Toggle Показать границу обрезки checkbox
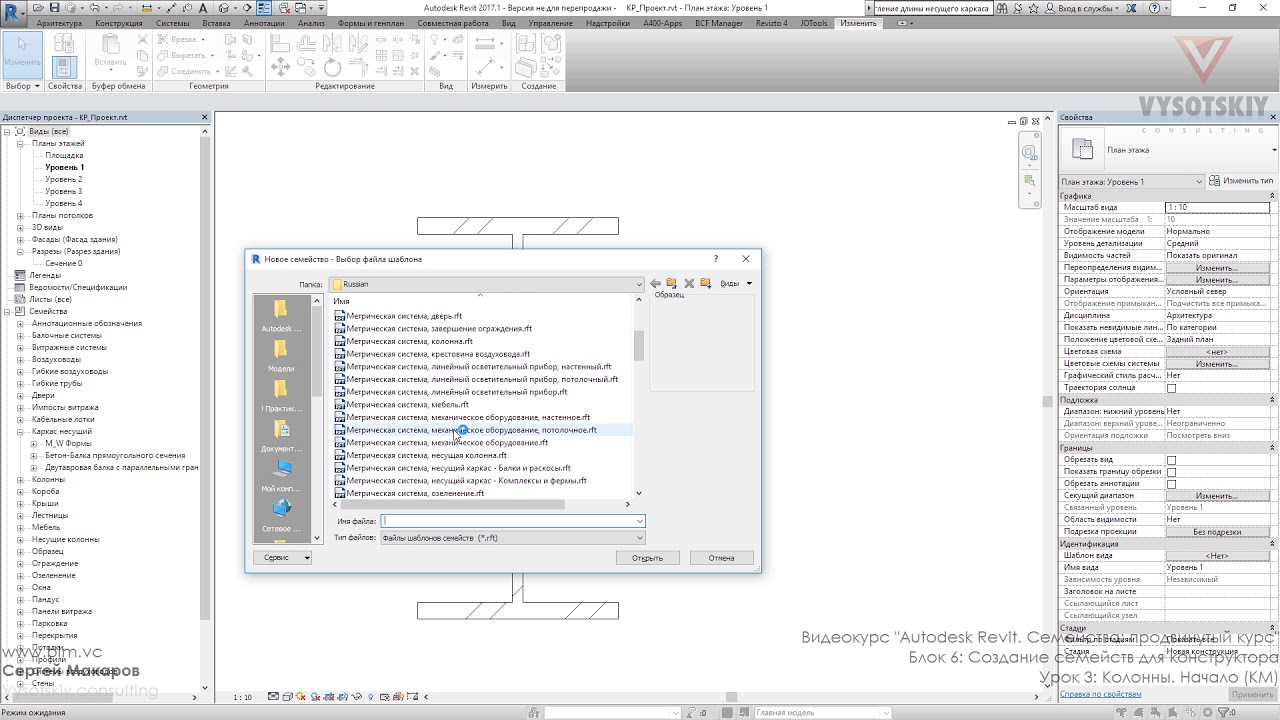The width and height of the screenshot is (1280, 720). 1171,472
